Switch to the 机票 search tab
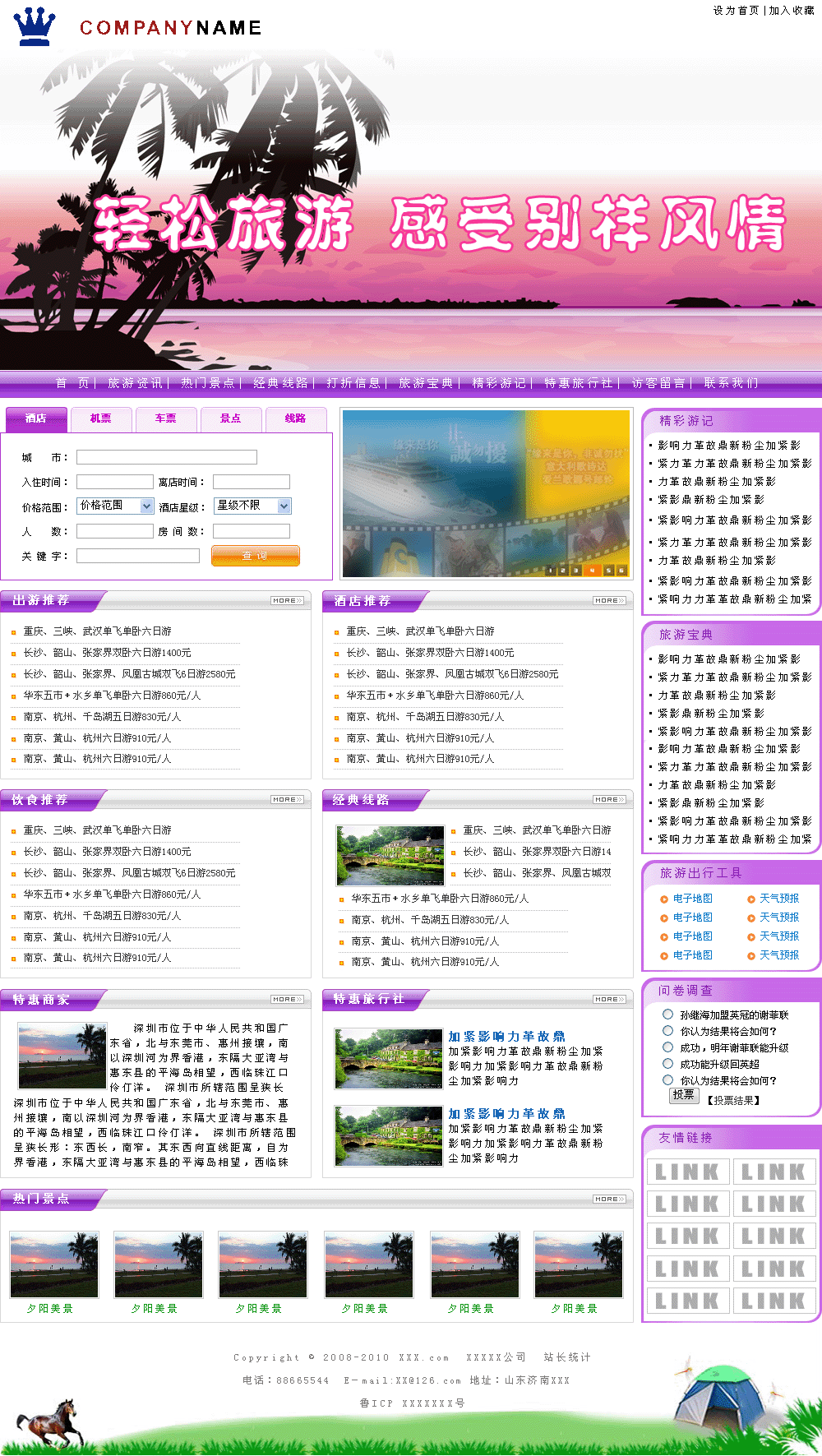This screenshot has height=1456, width=822. pos(101,419)
